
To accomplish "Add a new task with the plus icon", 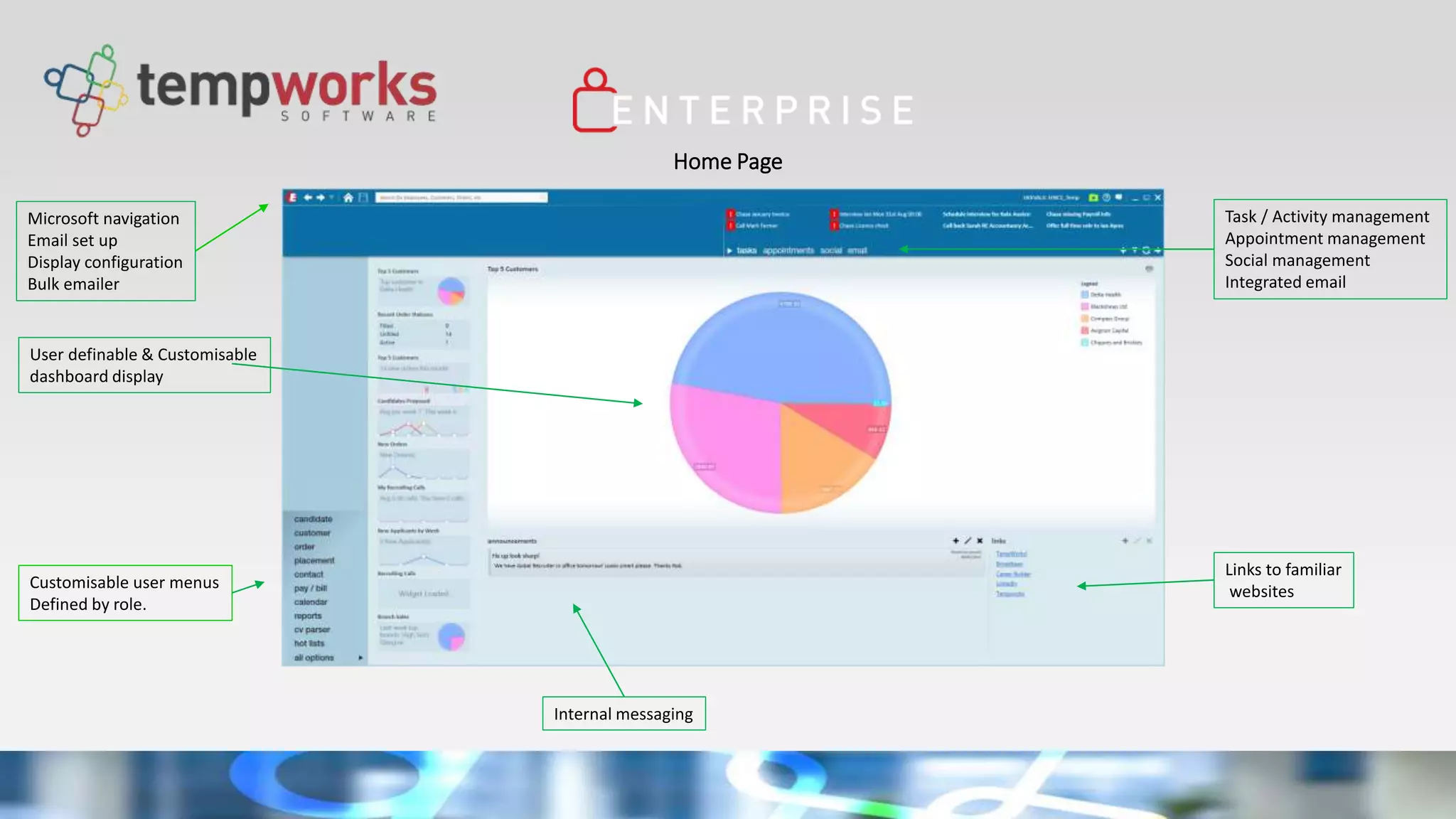I will point(1123,250).
